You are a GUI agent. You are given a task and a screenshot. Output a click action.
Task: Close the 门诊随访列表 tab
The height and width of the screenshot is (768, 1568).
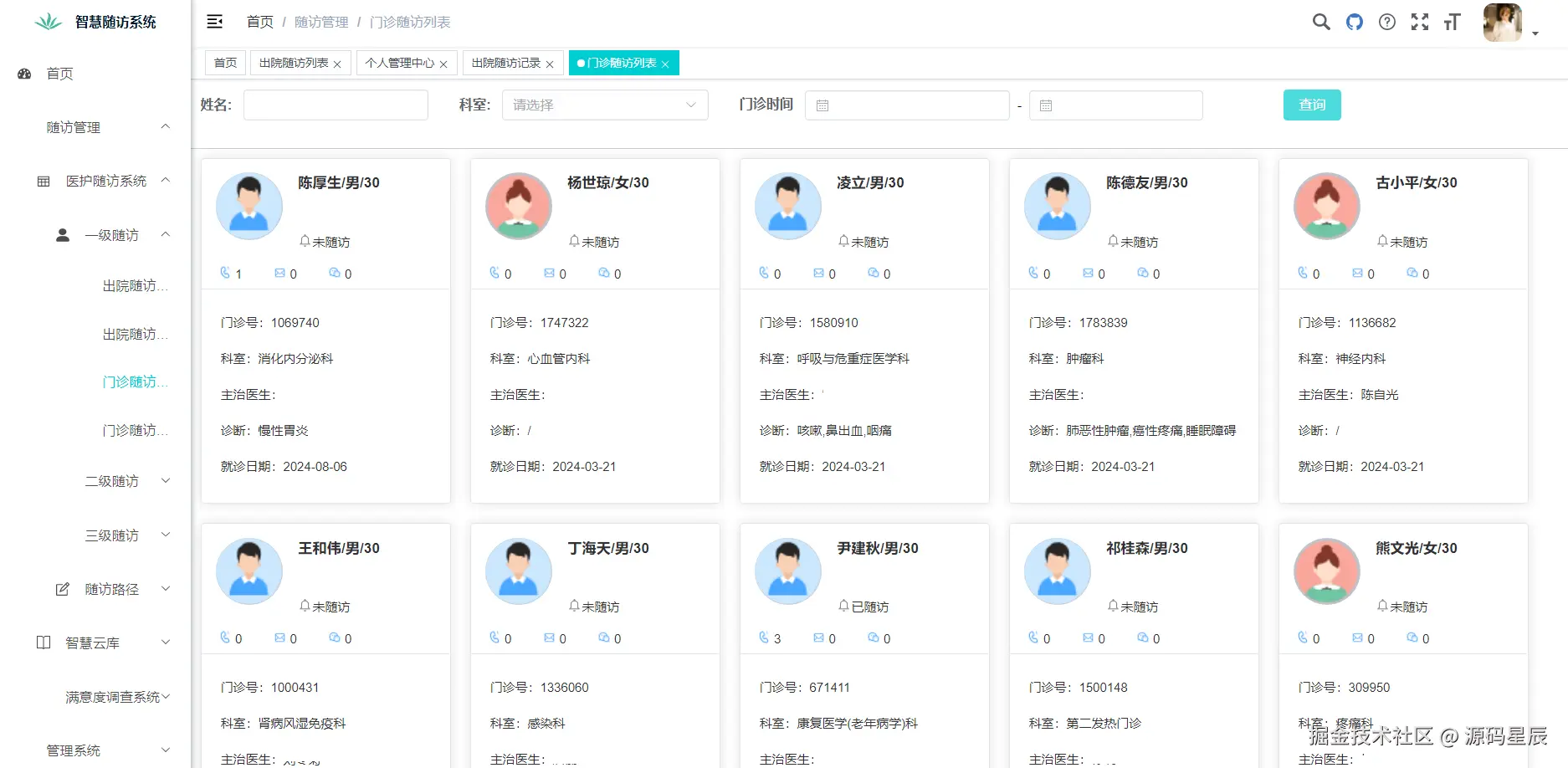(665, 64)
